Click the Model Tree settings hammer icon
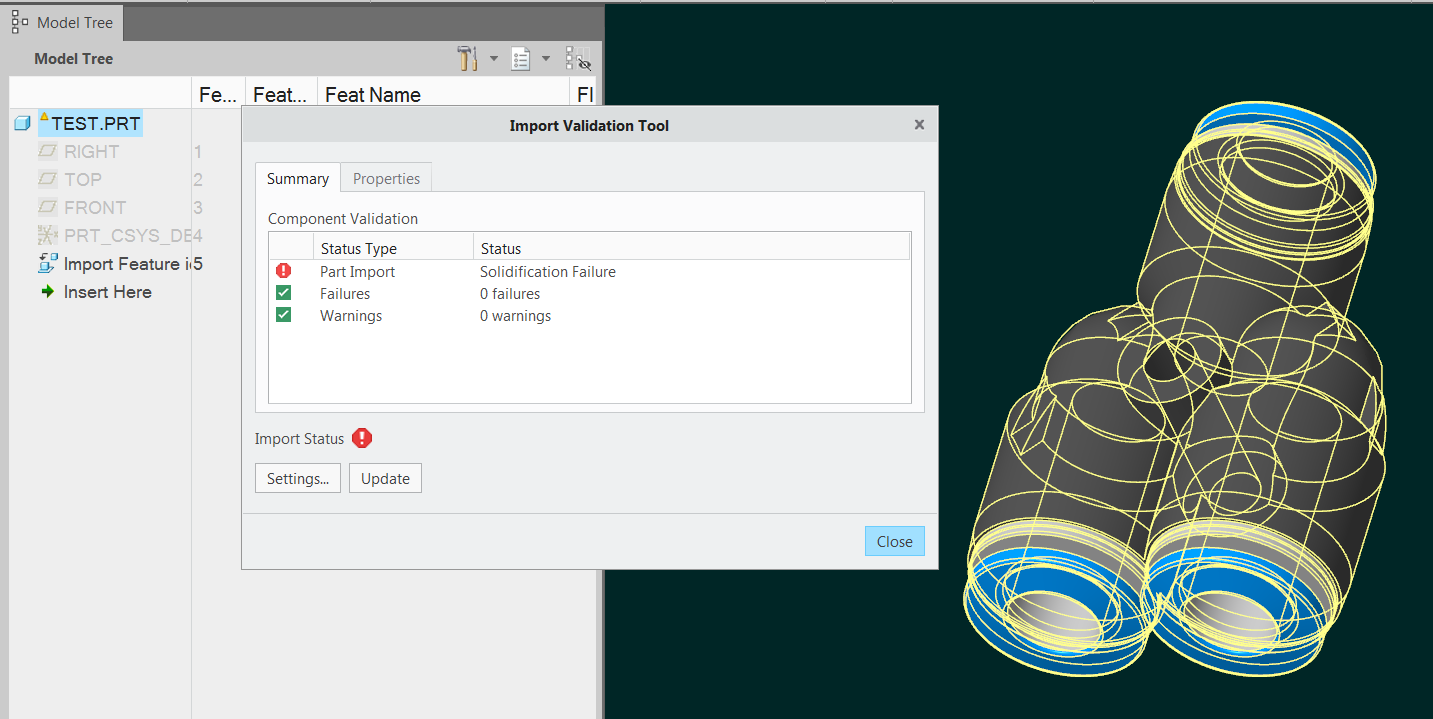The width and height of the screenshot is (1433, 719). pos(467,58)
